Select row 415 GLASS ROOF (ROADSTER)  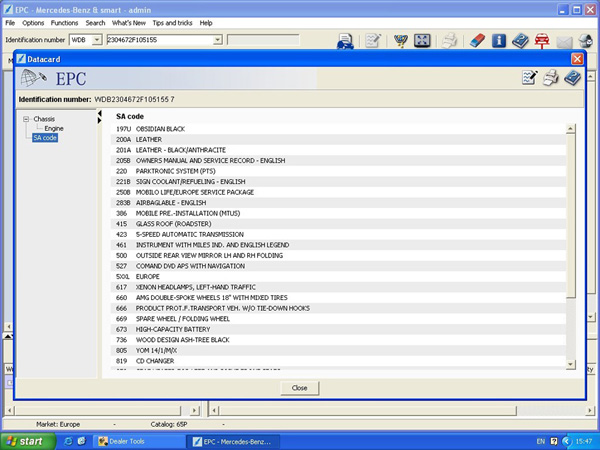[338, 224]
